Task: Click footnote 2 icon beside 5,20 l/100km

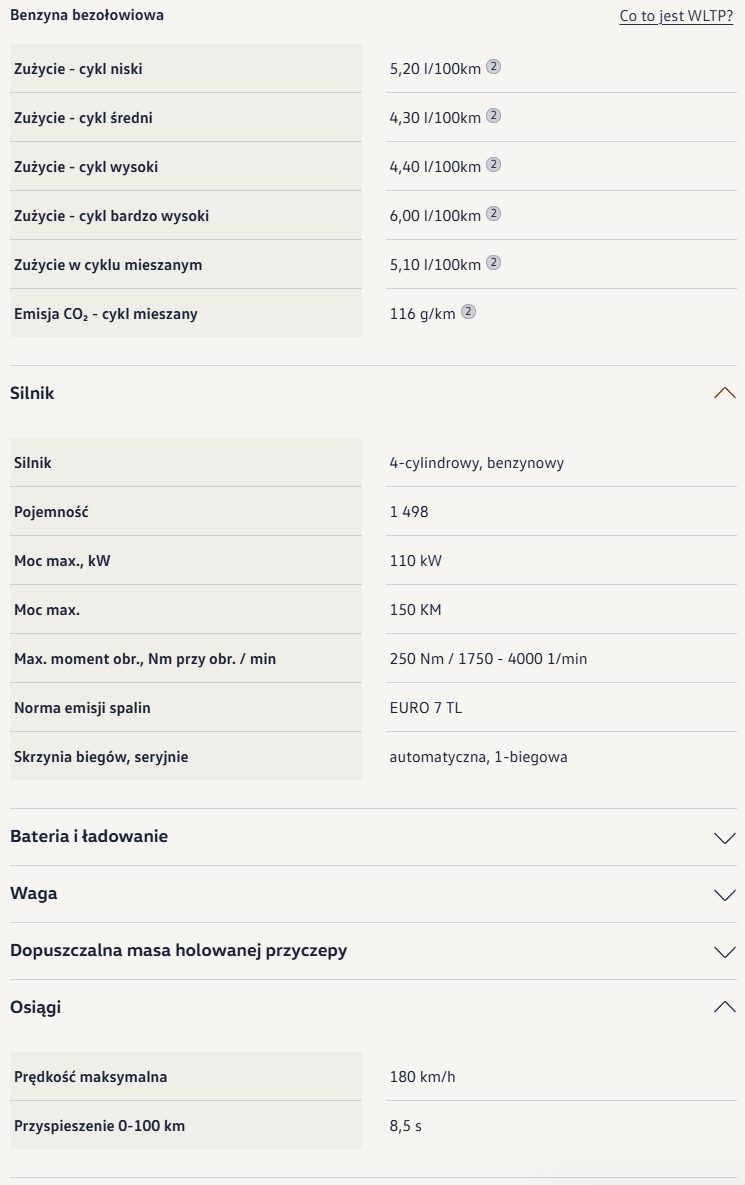Action: [x=493, y=67]
